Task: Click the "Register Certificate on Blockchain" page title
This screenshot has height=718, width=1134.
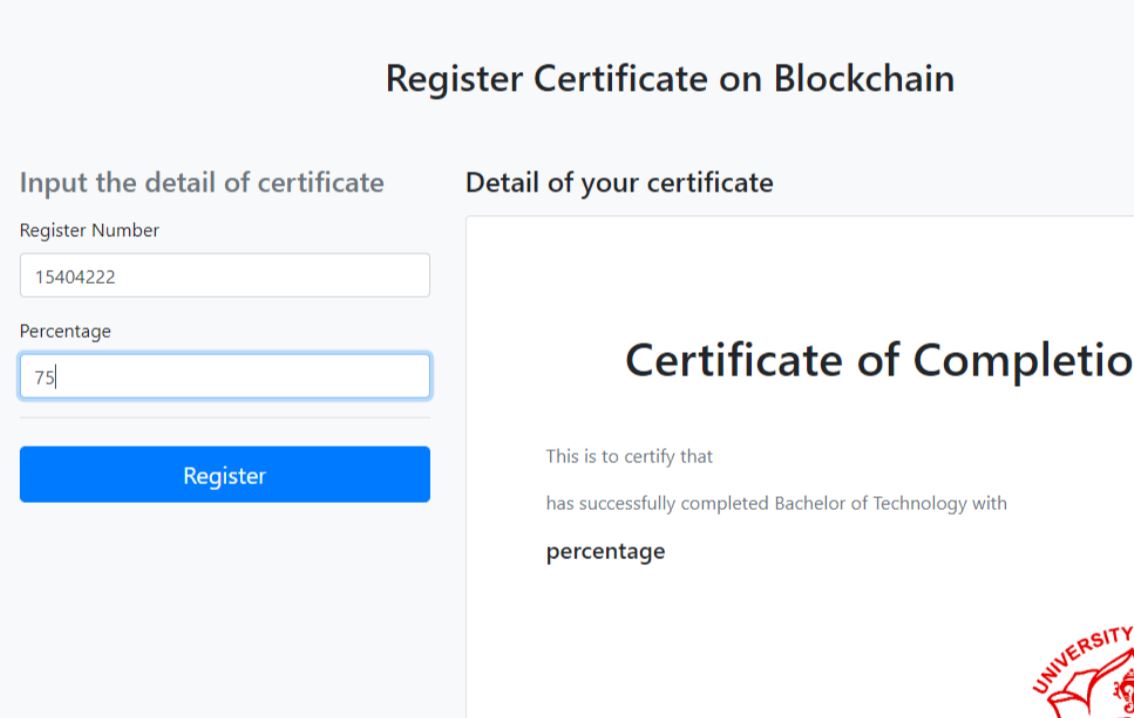Action: 669,80
